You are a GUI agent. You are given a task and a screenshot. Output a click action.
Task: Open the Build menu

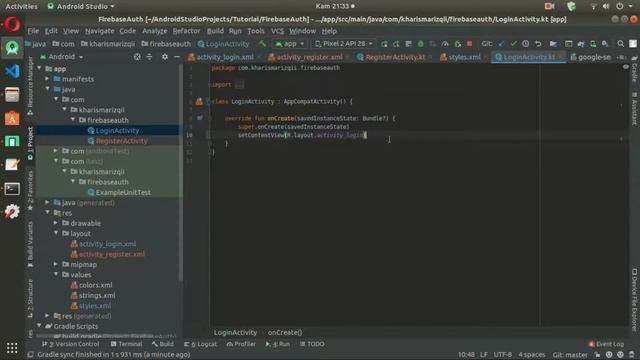[215, 31]
